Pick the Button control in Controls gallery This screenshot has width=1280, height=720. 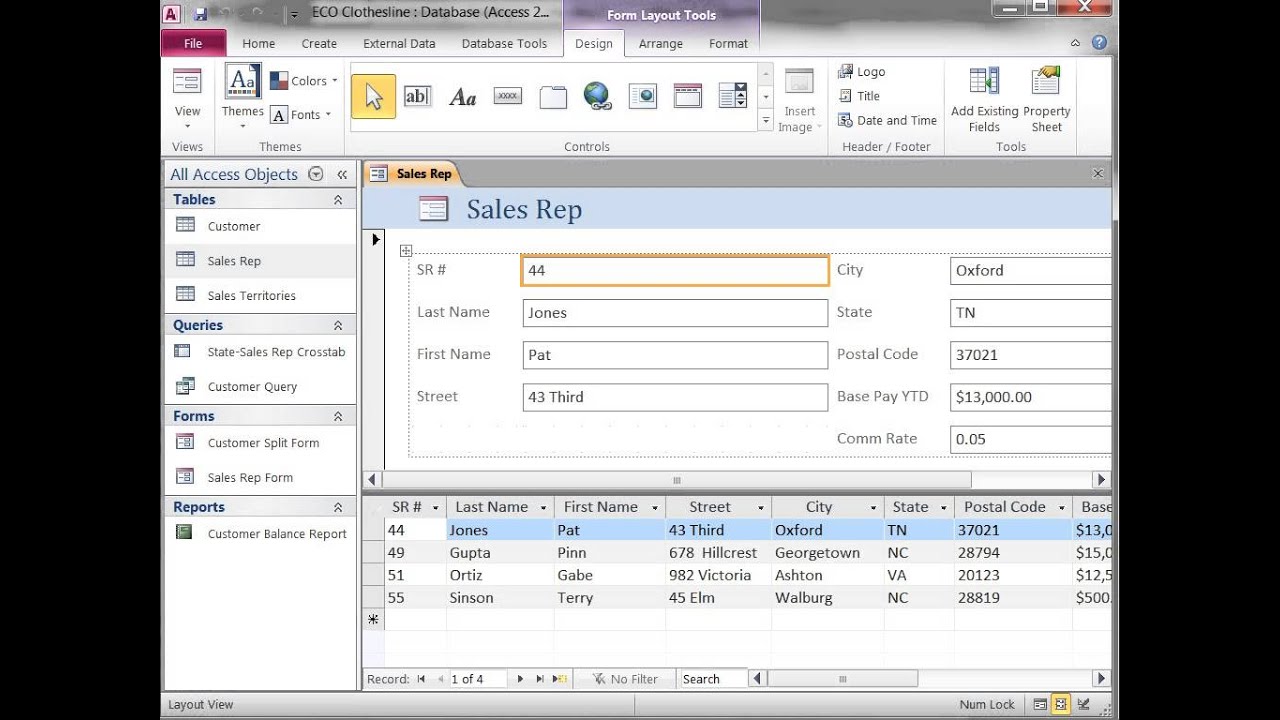507,96
